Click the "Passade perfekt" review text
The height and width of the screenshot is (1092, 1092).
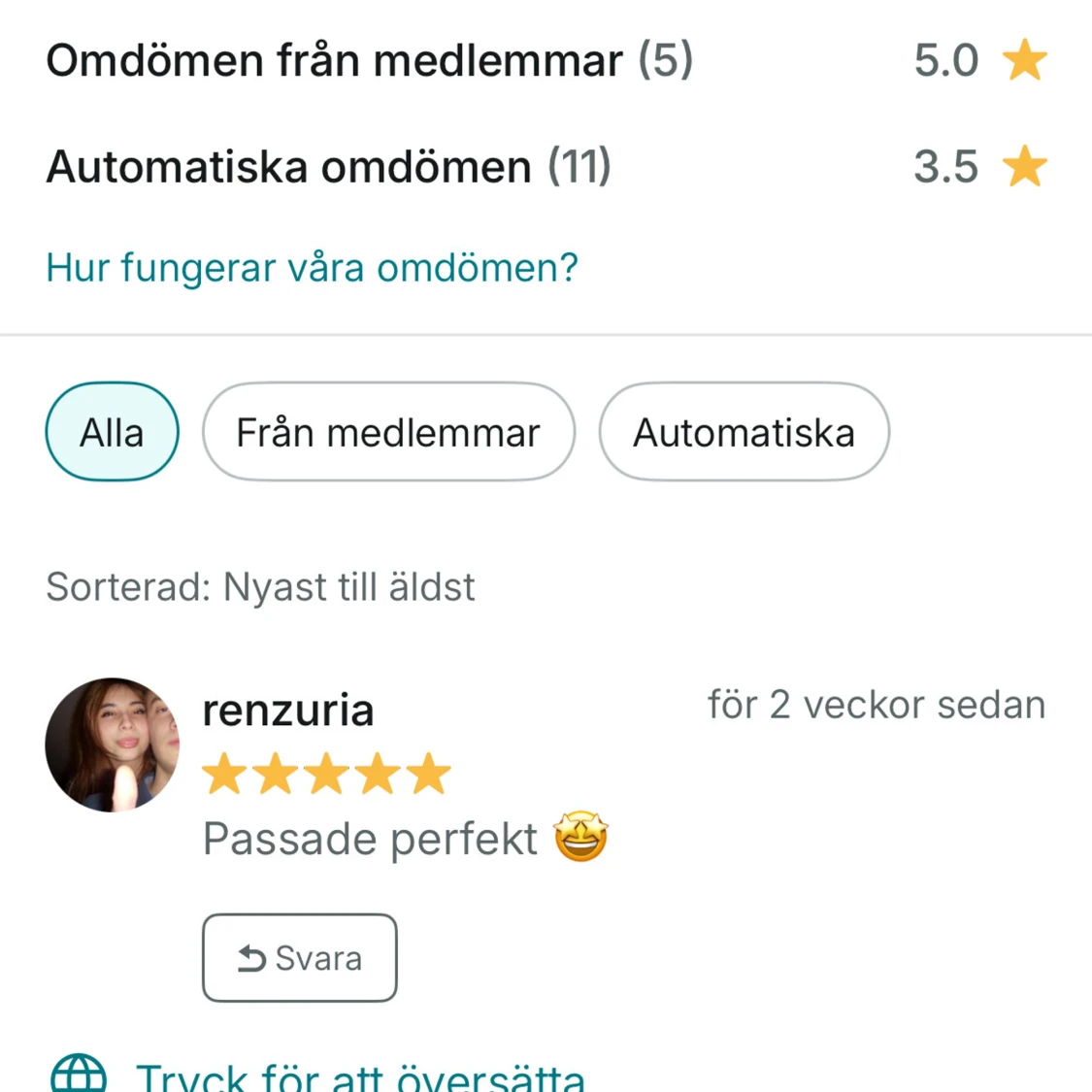[x=370, y=839]
